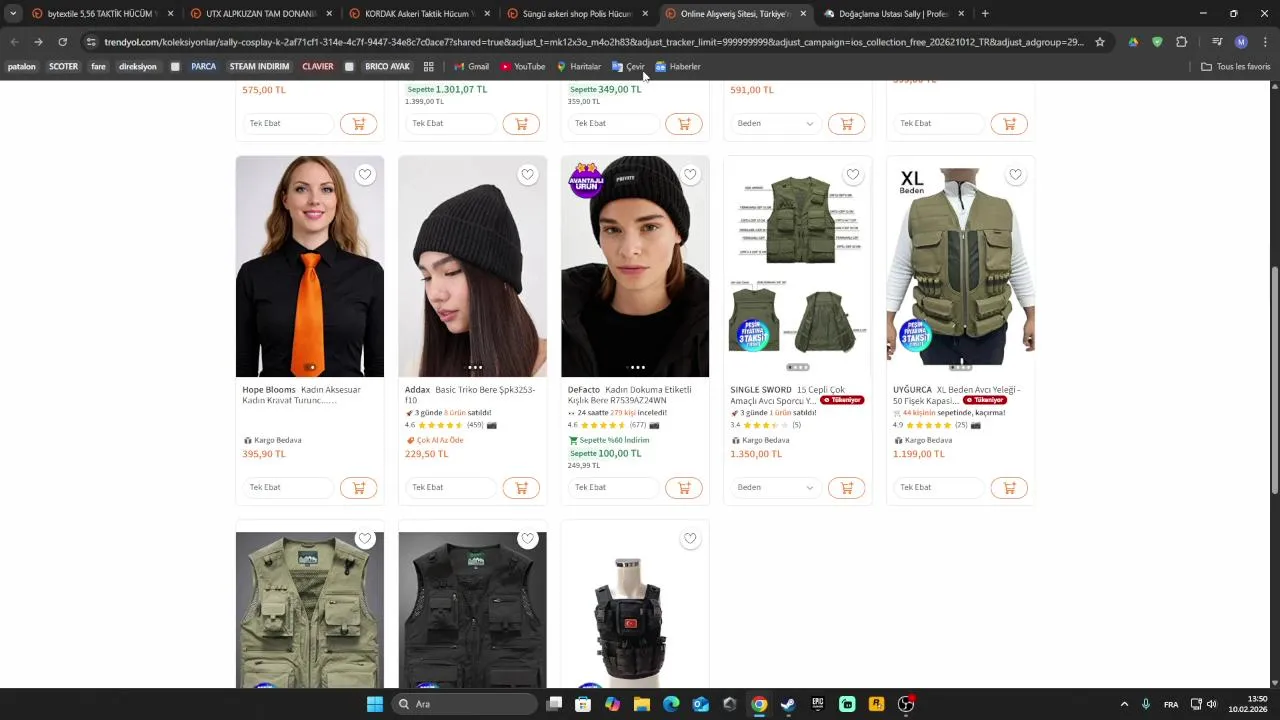Add the 1.301,07 TL item to cart
The image size is (1280, 720).
pos(521,124)
